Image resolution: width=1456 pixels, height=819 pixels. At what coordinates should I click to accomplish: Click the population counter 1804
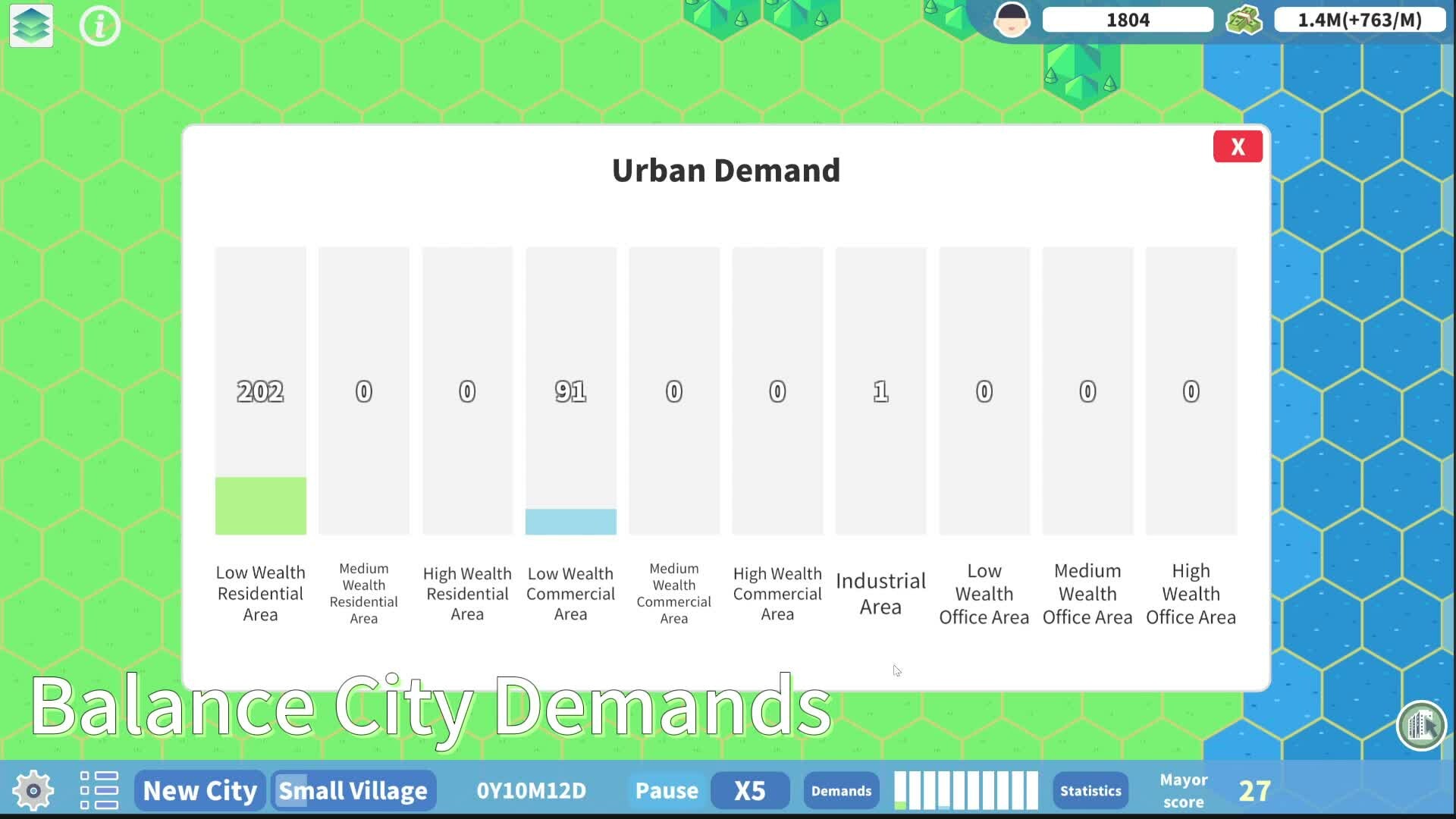coord(1128,20)
